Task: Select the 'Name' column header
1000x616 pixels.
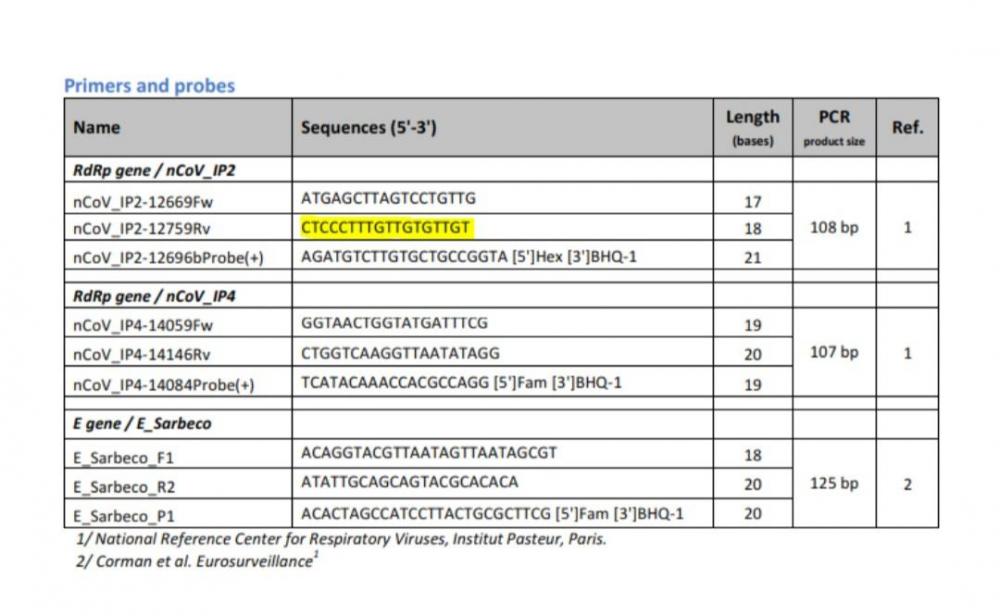Action: 97,127
